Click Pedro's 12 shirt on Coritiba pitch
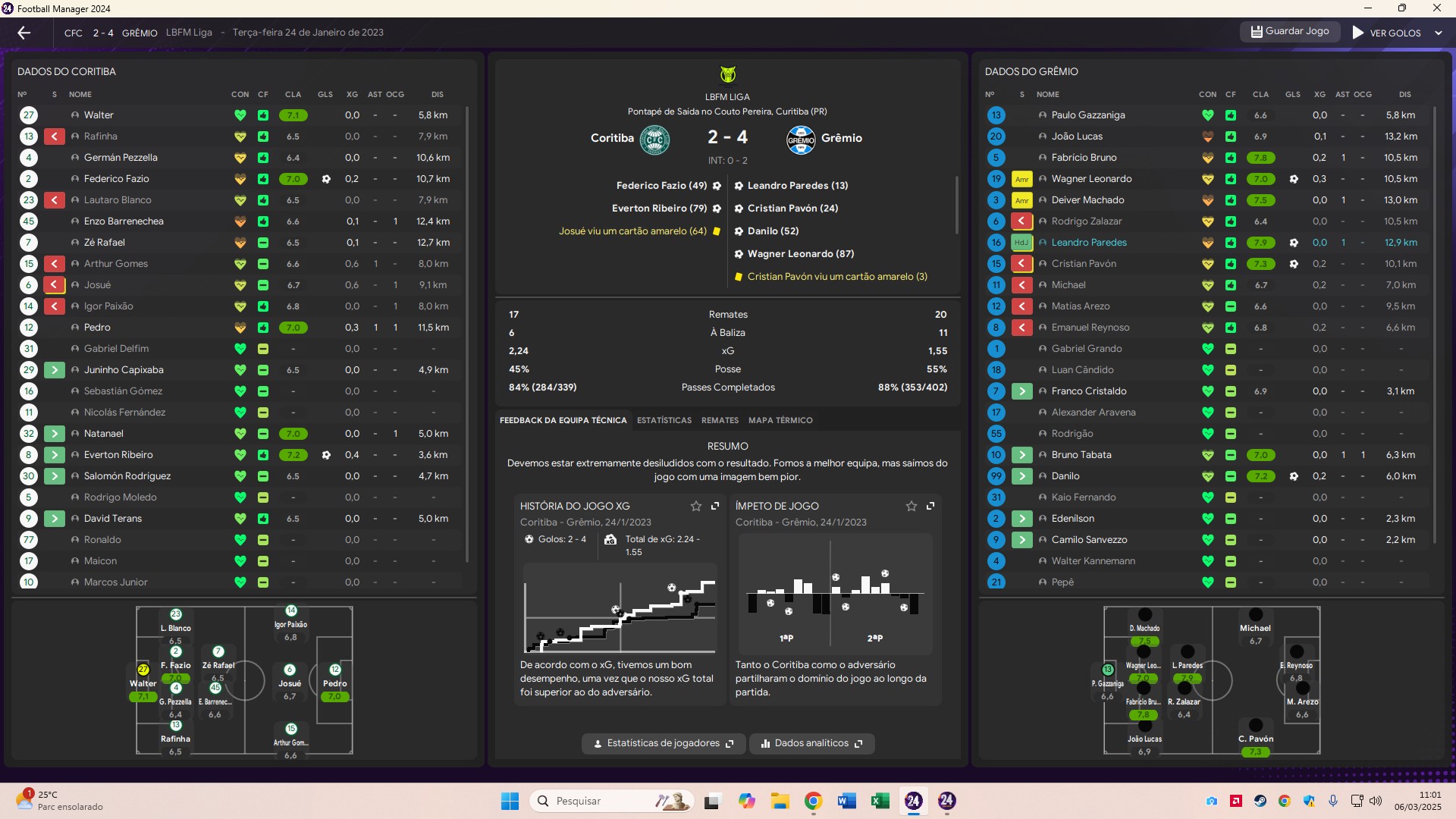This screenshot has height=819, width=1456. [x=335, y=670]
